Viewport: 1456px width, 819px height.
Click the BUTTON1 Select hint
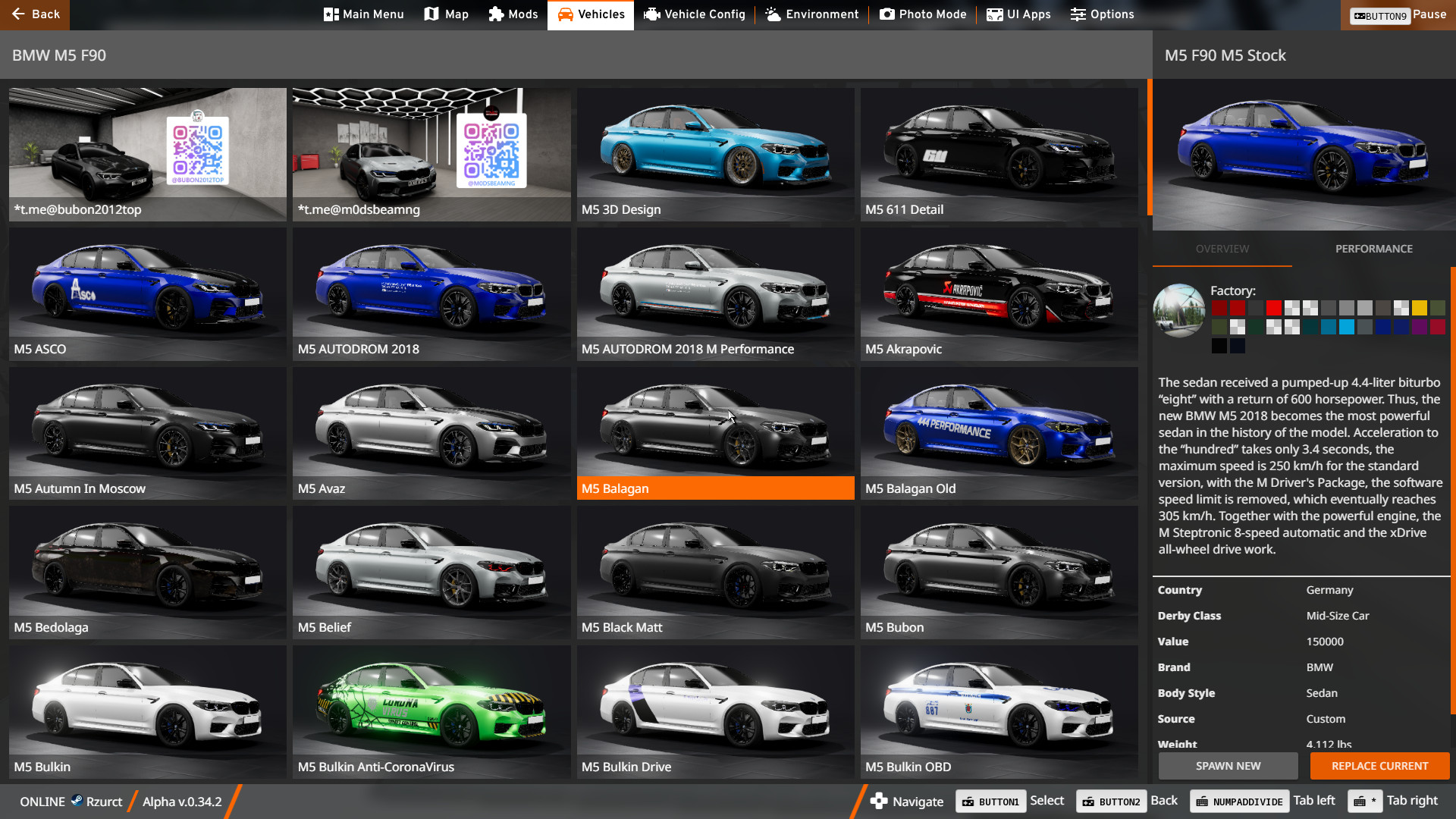tap(1010, 801)
